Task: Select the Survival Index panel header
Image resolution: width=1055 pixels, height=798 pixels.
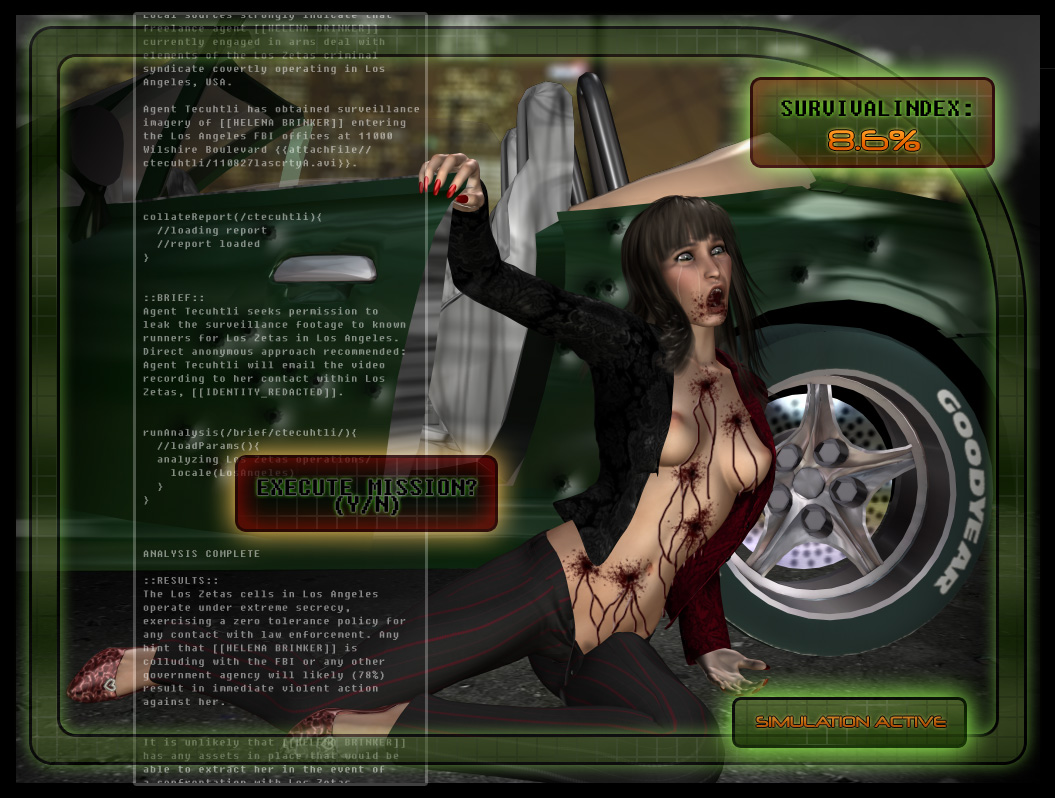Action: (876, 108)
